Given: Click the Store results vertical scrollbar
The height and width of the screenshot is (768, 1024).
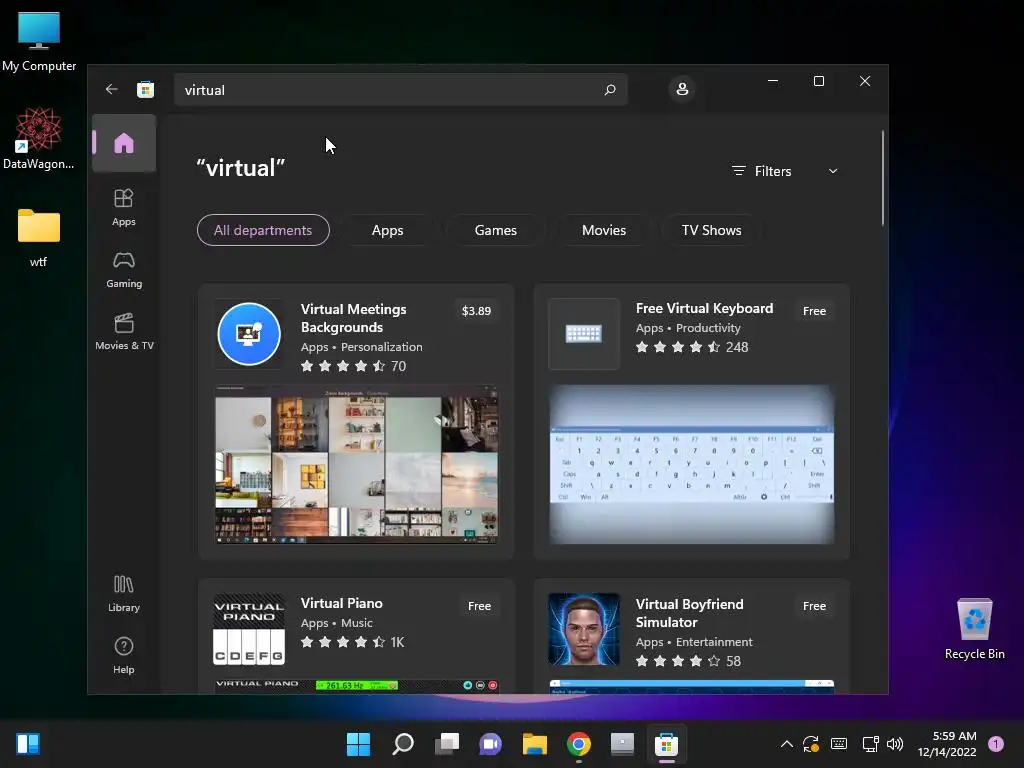Looking at the screenshot, I should pyautogui.click(x=882, y=178).
